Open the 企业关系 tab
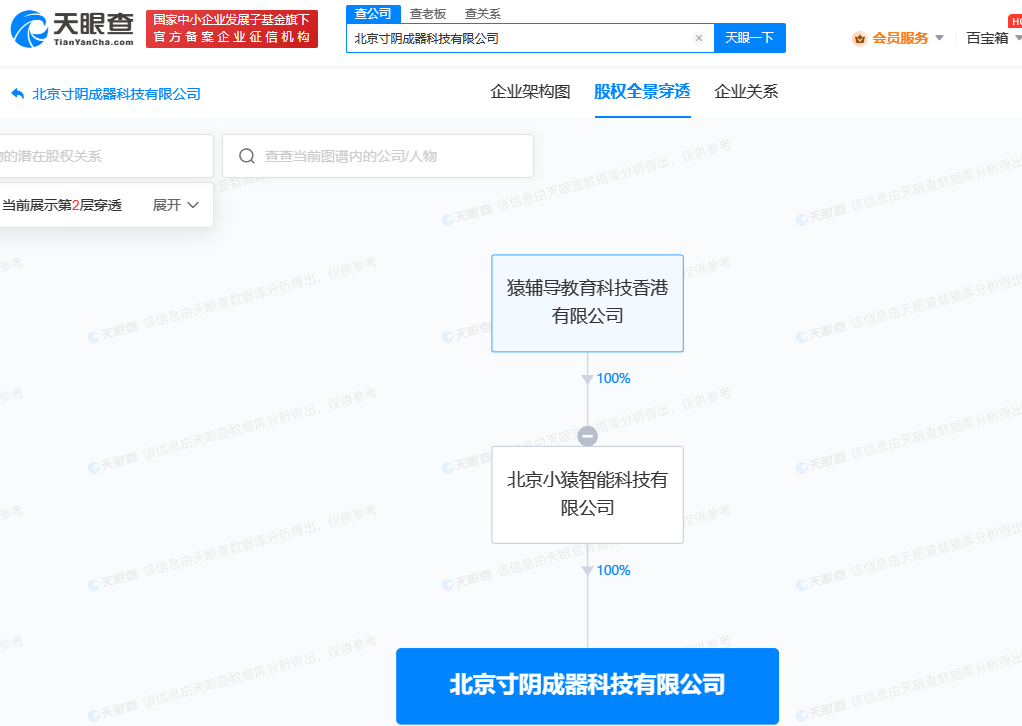This screenshot has height=726, width=1022. pos(746,92)
